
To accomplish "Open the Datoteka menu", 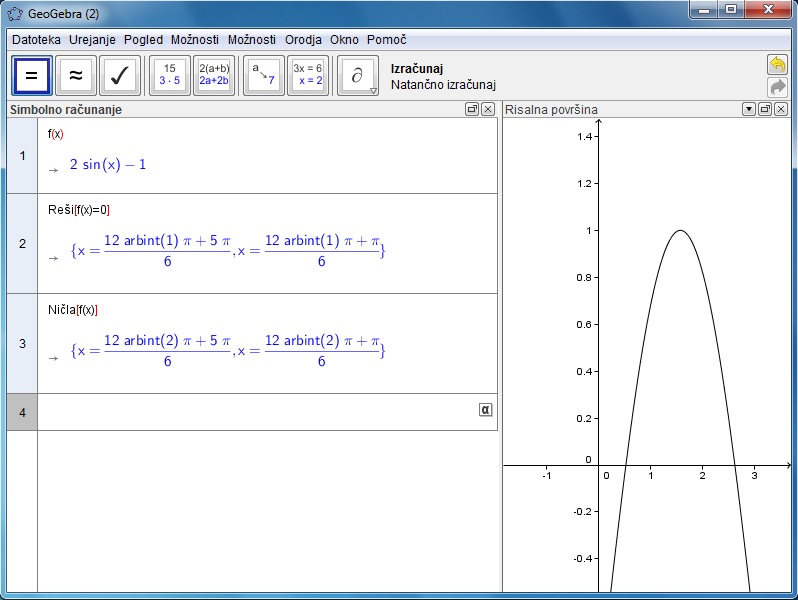I will click(x=36, y=39).
